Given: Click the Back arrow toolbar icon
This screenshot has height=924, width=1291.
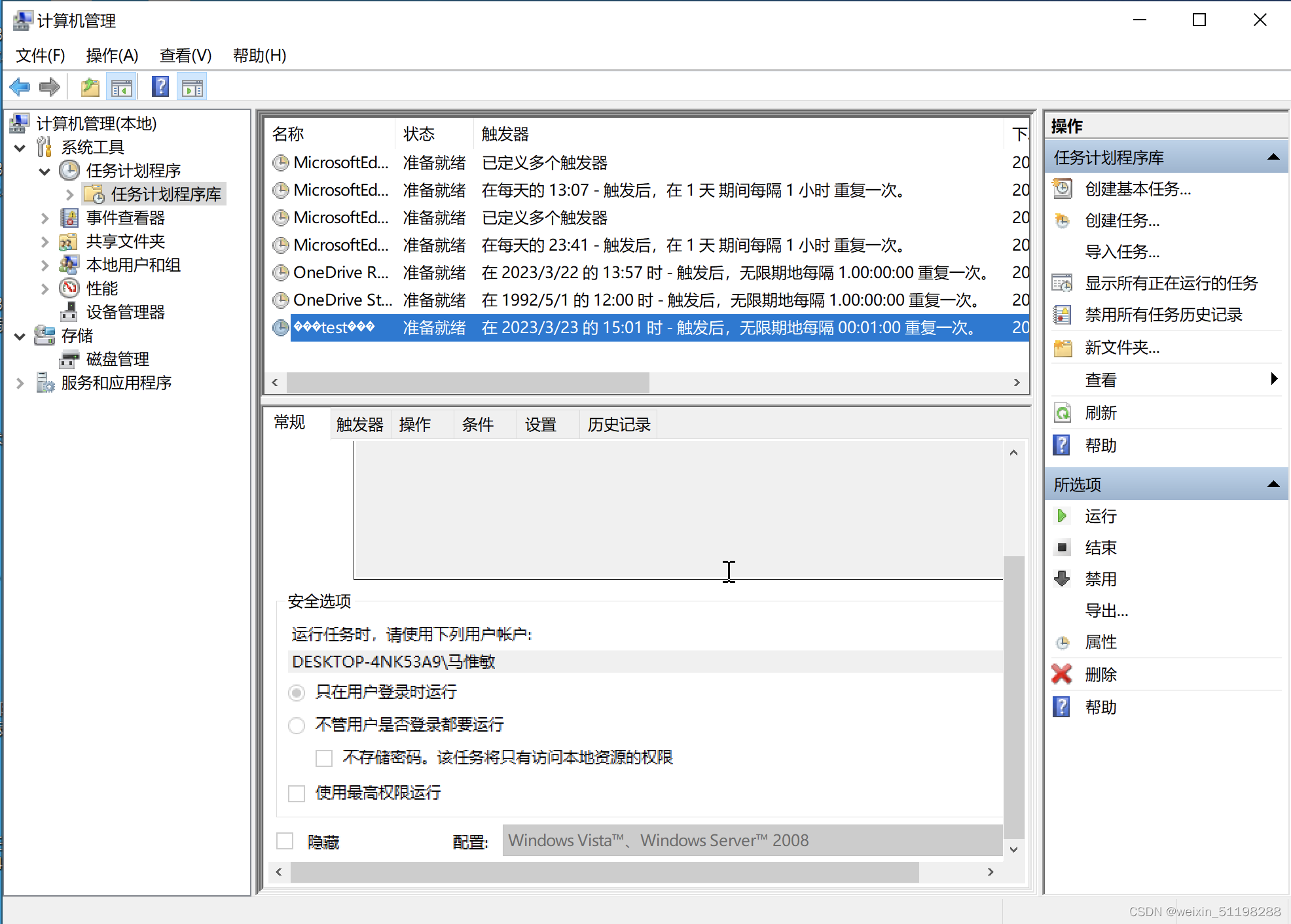Looking at the screenshot, I should [20, 87].
